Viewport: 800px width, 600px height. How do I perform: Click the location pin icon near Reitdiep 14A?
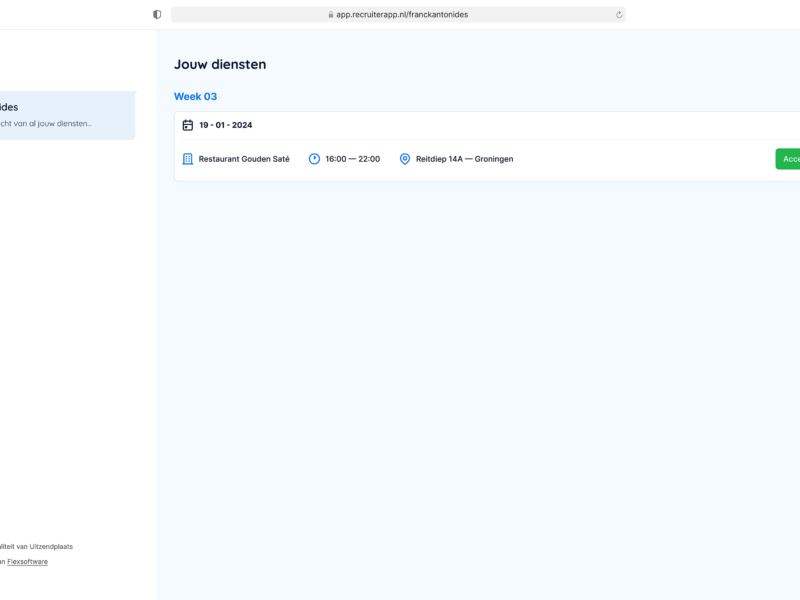point(404,158)
